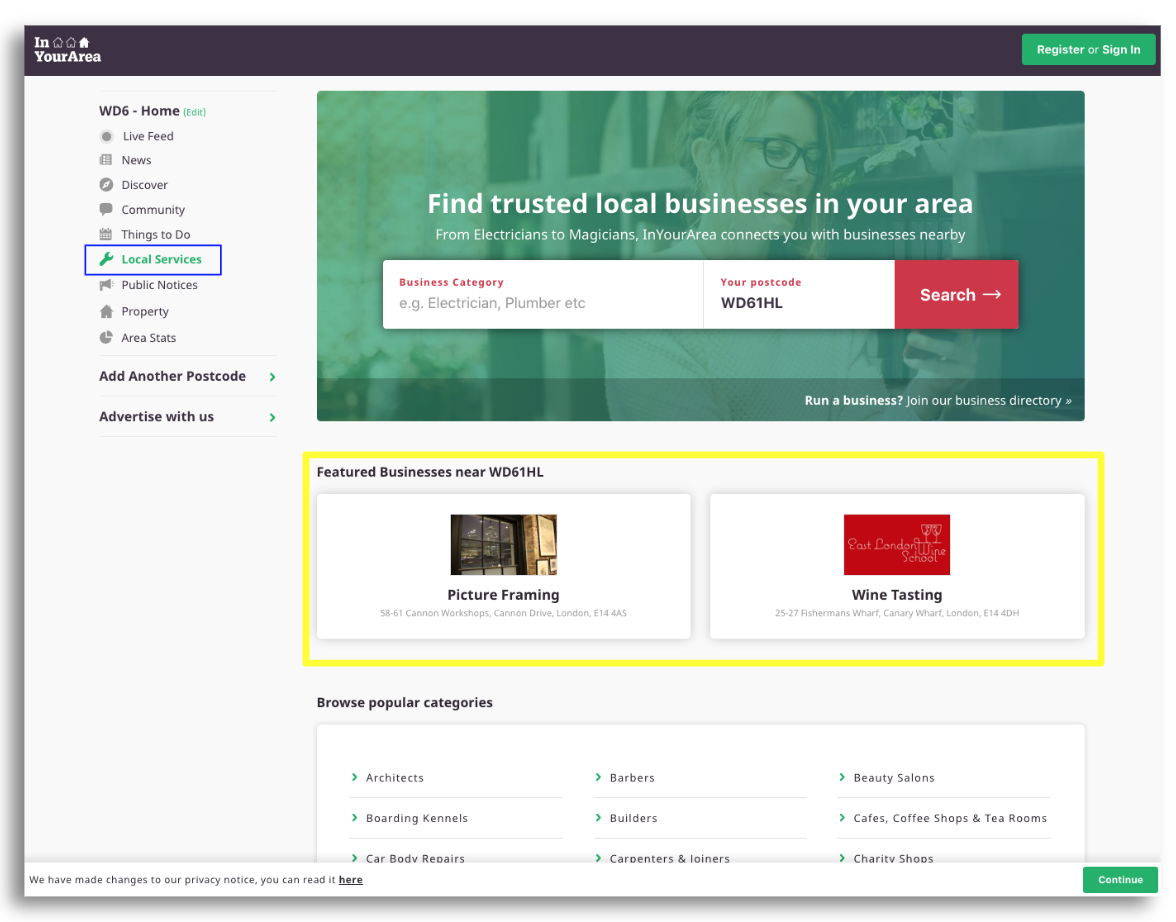Viewport: 1176px width, 922px height.
Task: Click the InYourArea logo
Action: [67, 50]
